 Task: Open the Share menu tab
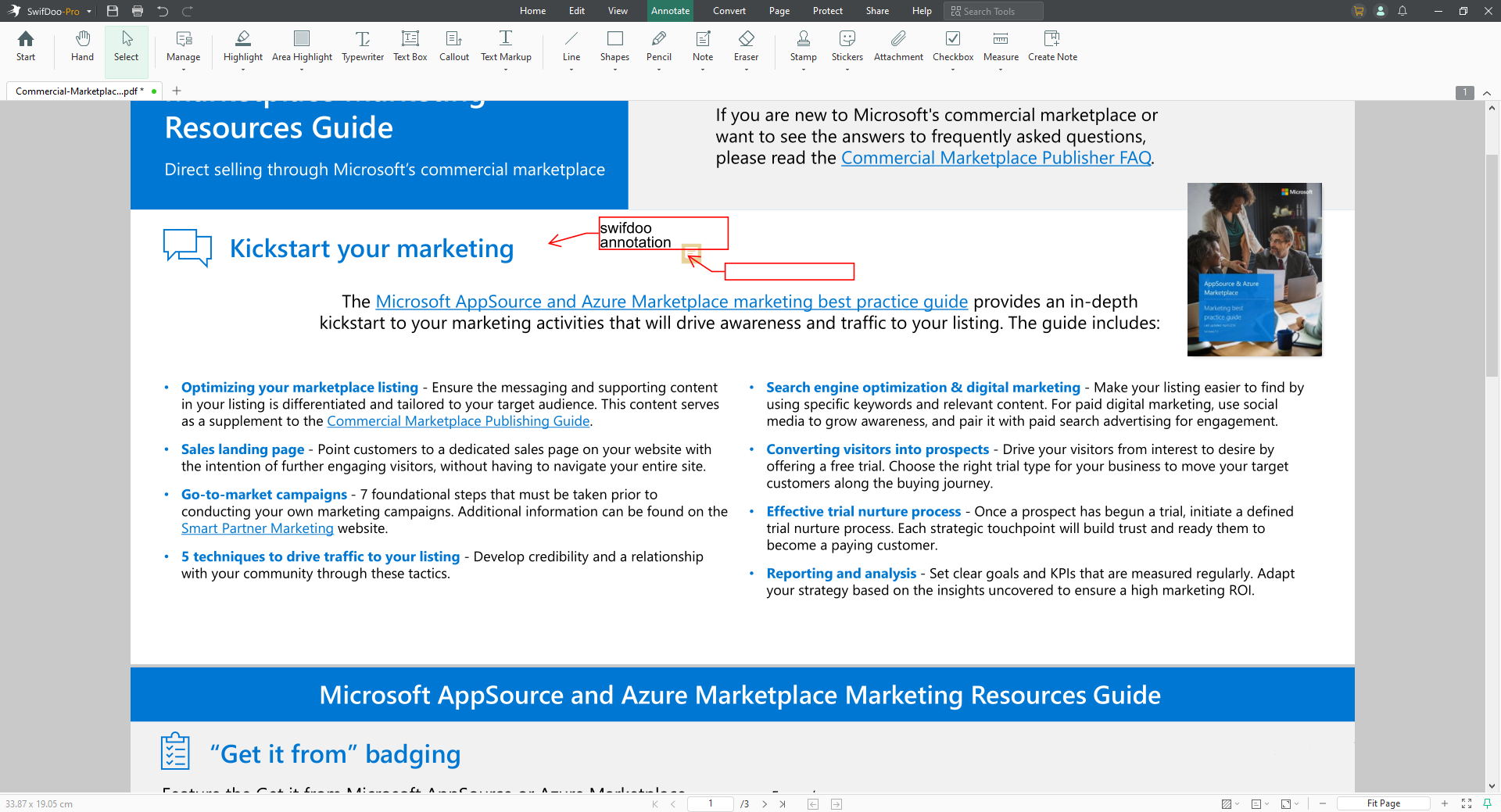pyautogui.click(x=877, y=11)
